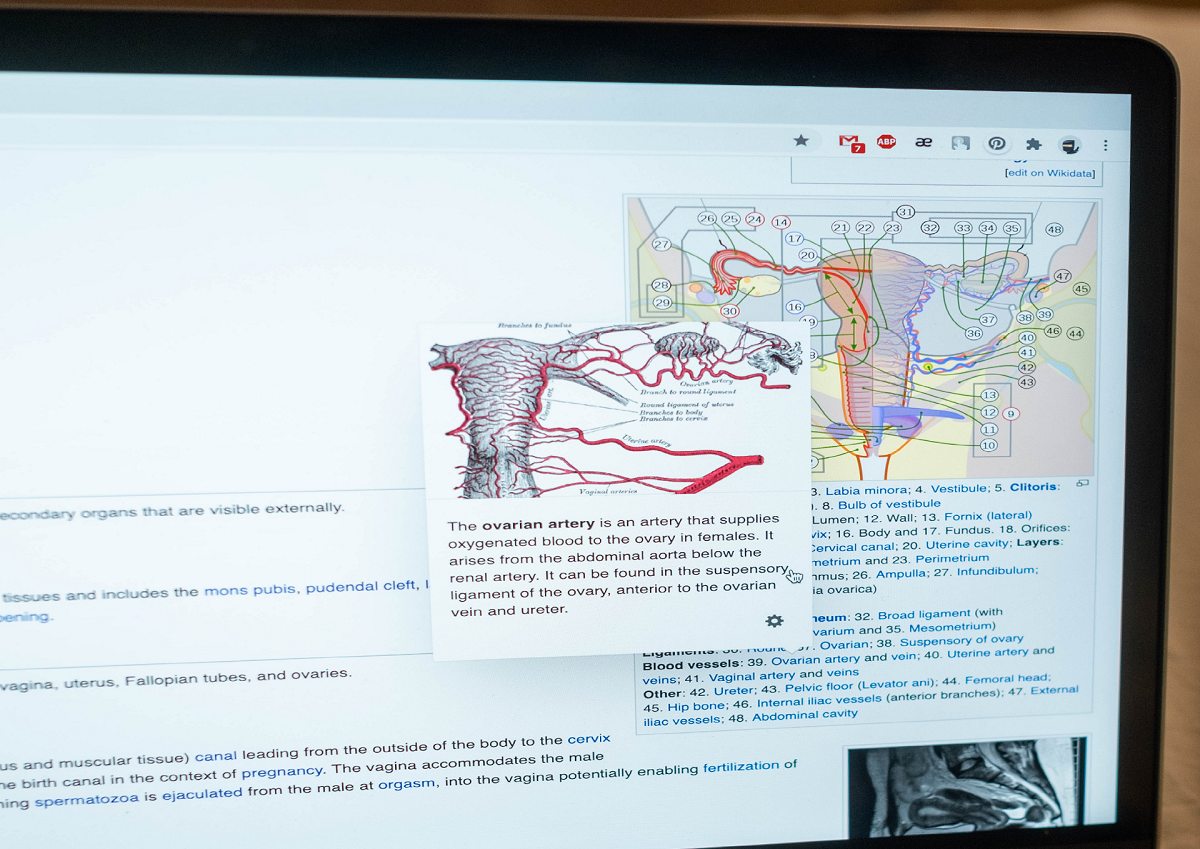
Task: Open 'Vestibule' caption link
Action: click(959, 489)
